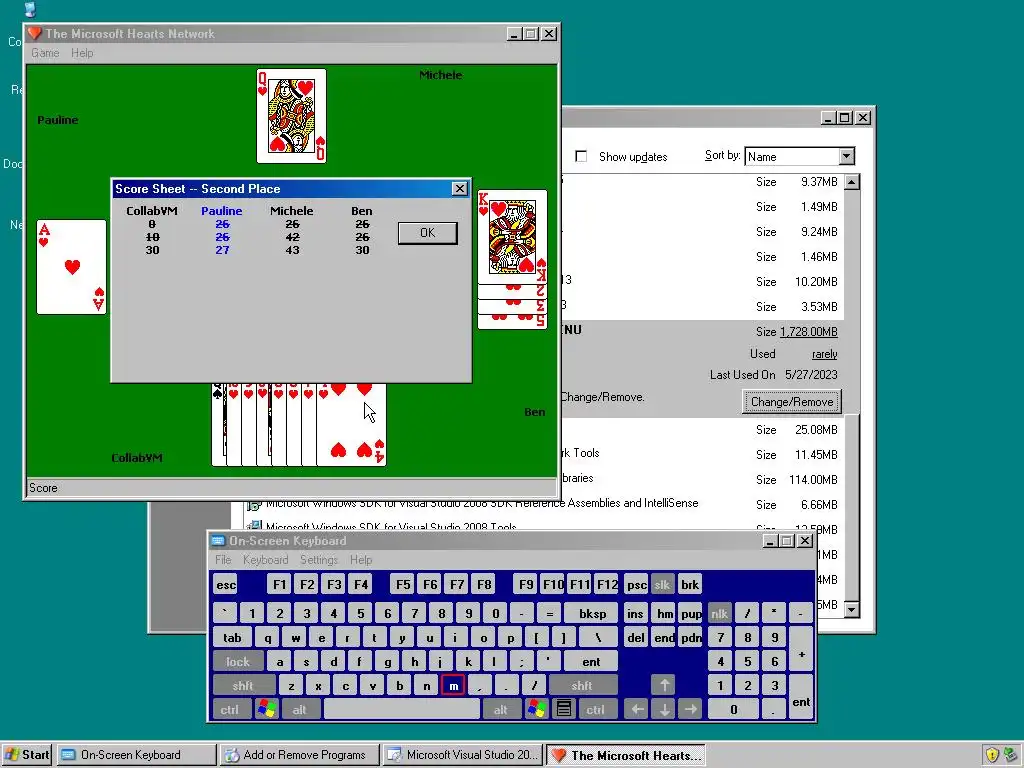Check the Show updates checkbox
1024x768 pixels.
[581, 157]
